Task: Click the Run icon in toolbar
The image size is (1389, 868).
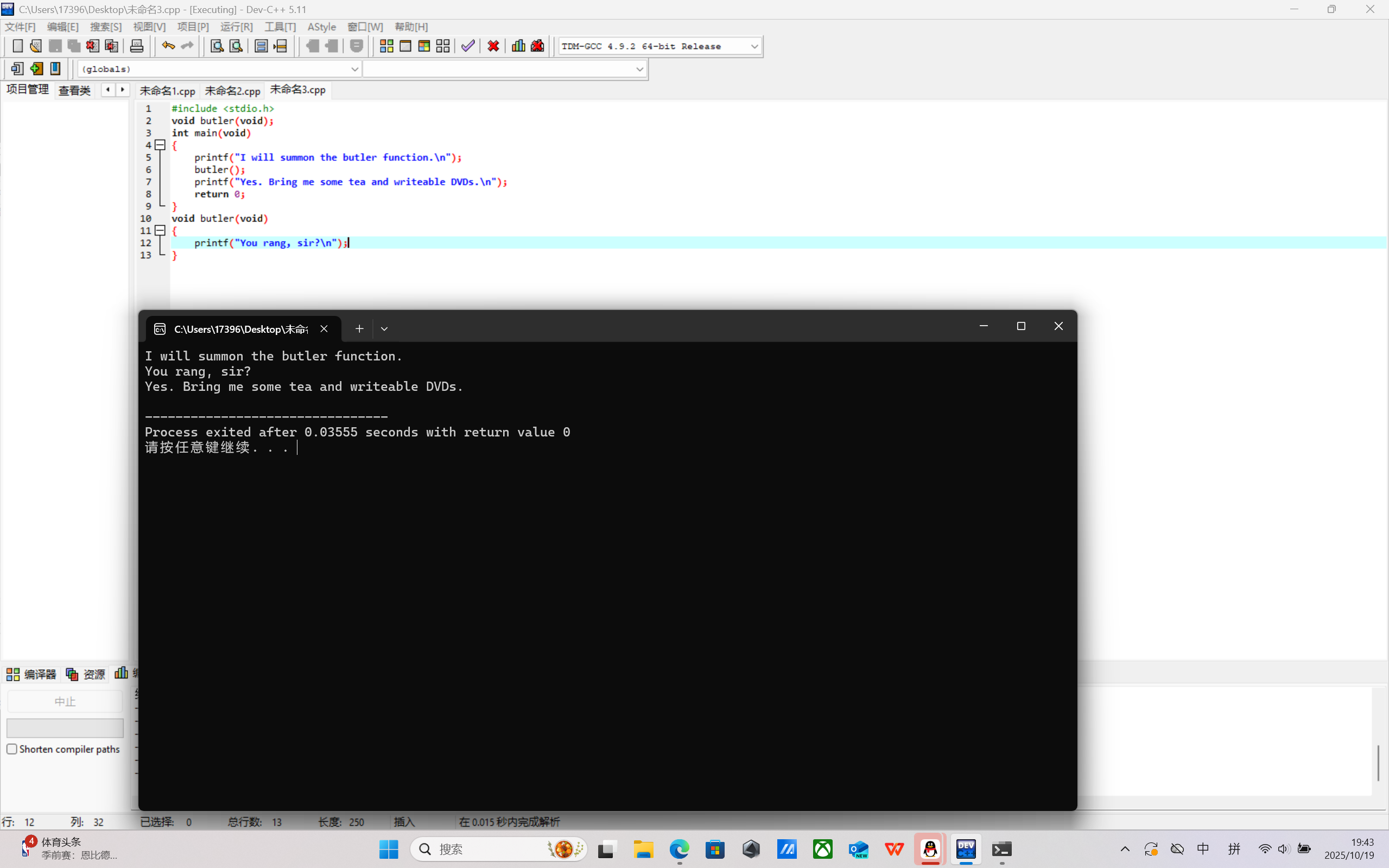Action: point(405,46)
